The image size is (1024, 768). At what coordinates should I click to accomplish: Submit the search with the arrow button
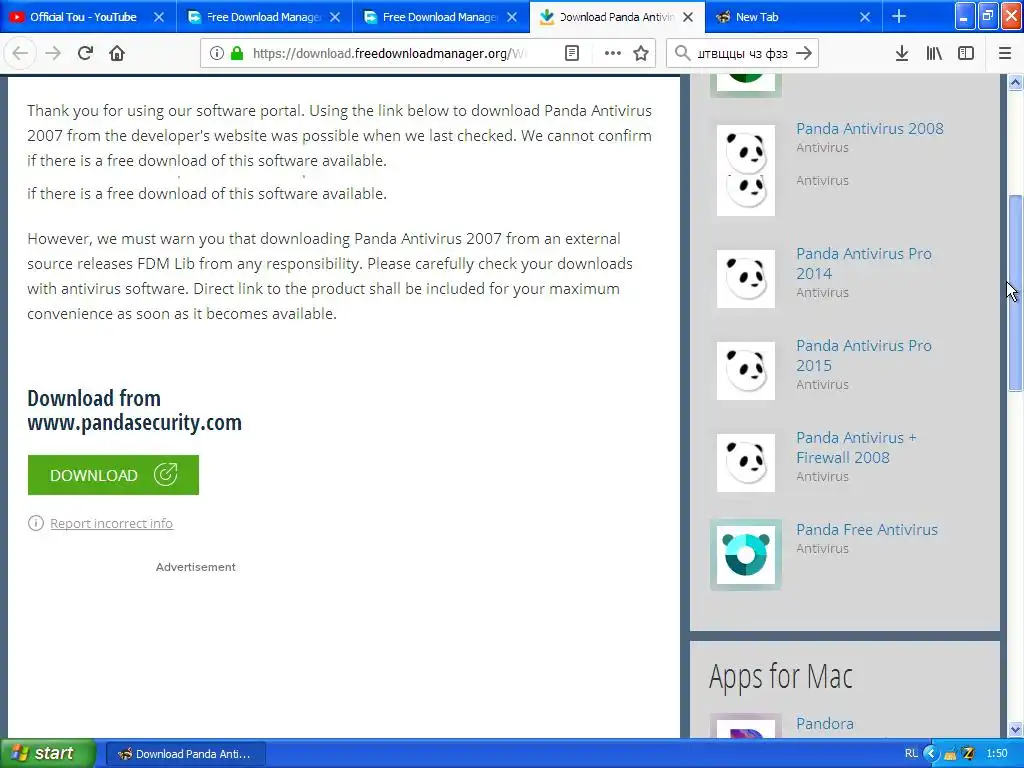tap(805, 54)
